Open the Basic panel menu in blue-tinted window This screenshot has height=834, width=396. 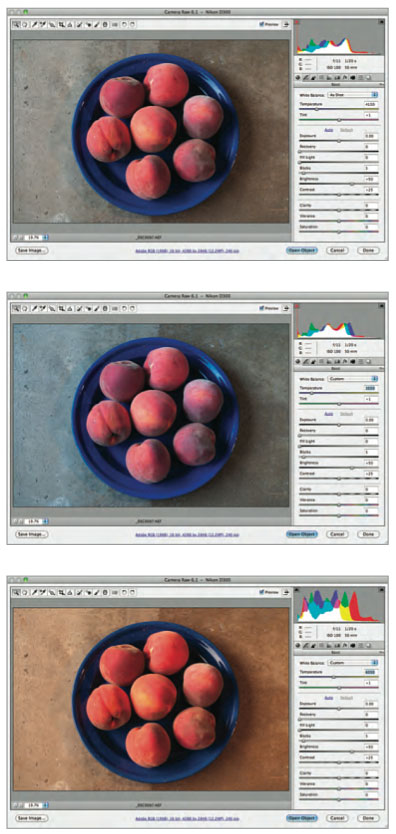381,369
